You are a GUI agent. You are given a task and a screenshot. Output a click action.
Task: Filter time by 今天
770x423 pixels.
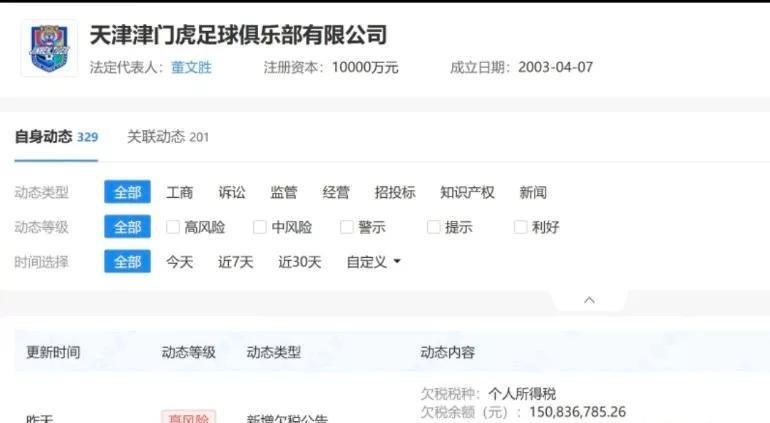tap(179, 262)
